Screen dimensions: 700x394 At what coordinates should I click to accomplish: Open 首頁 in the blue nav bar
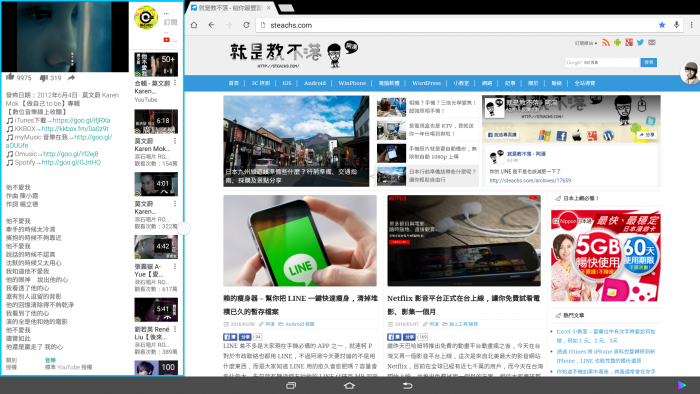233,83
